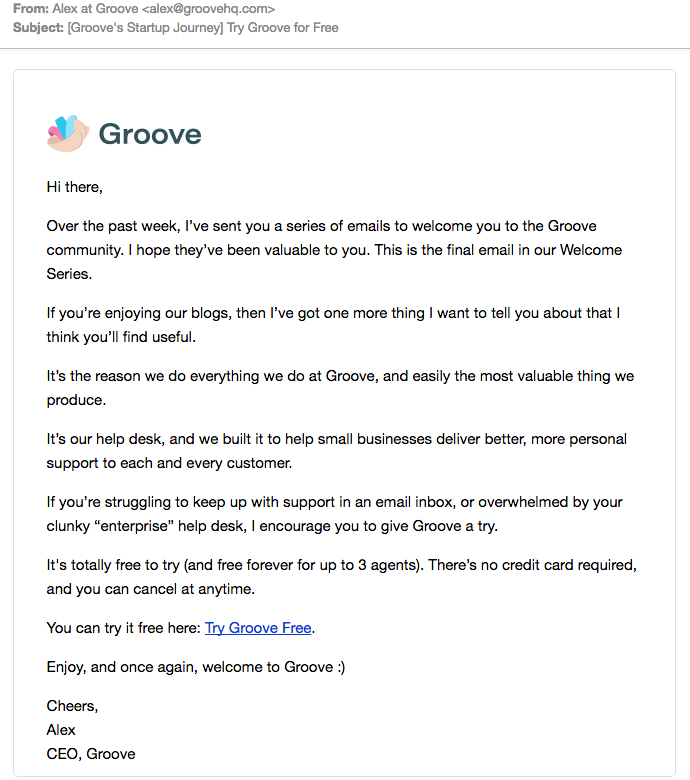The width and height of the screenshot is (690, 780).
Task: Click the paragraph about clunky enterprise help desk
Action: (334, 514)
